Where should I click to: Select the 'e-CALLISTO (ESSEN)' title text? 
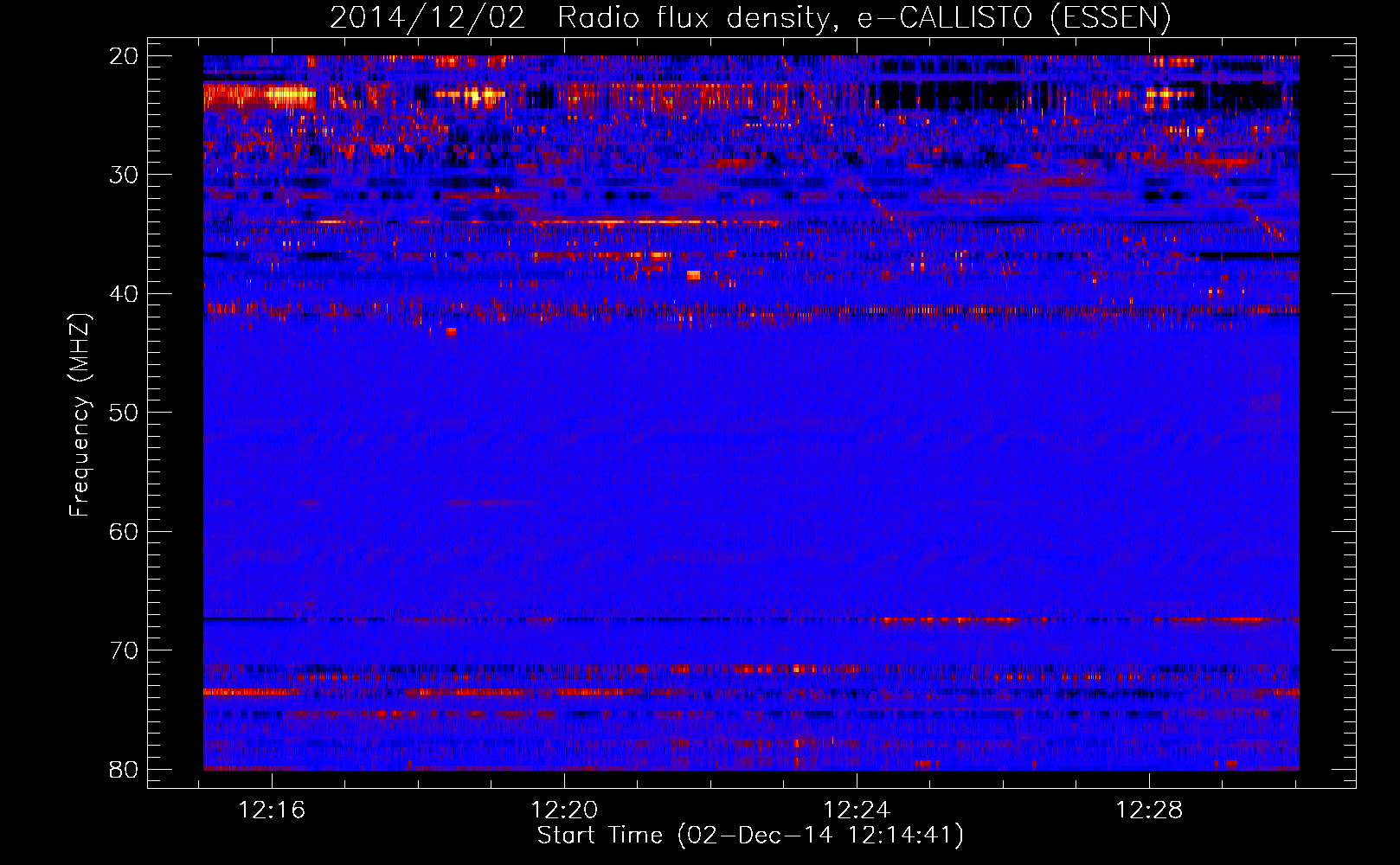tap(1014, 18)
